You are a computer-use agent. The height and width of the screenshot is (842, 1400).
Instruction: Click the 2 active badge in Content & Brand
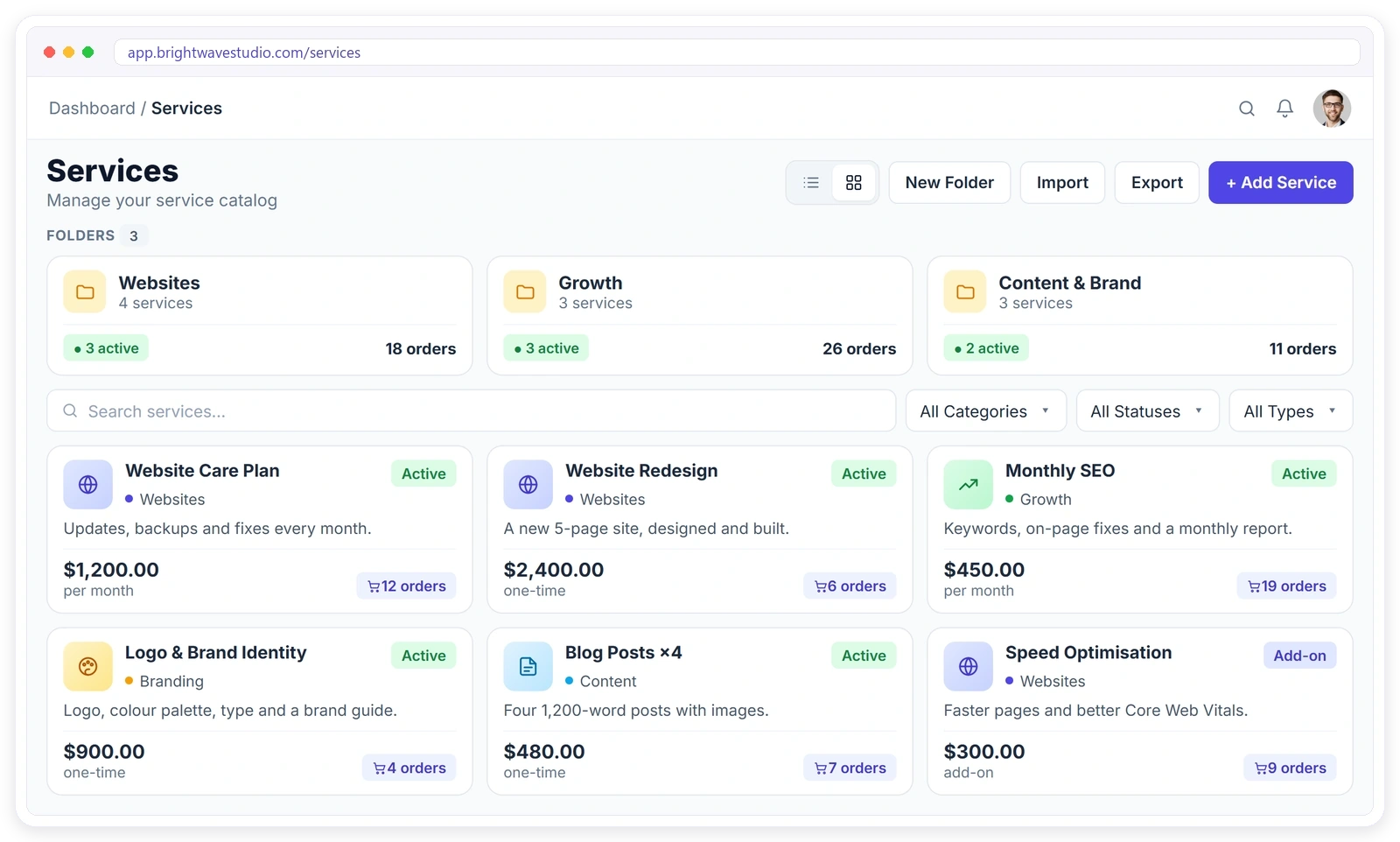(x=986, y=348)
